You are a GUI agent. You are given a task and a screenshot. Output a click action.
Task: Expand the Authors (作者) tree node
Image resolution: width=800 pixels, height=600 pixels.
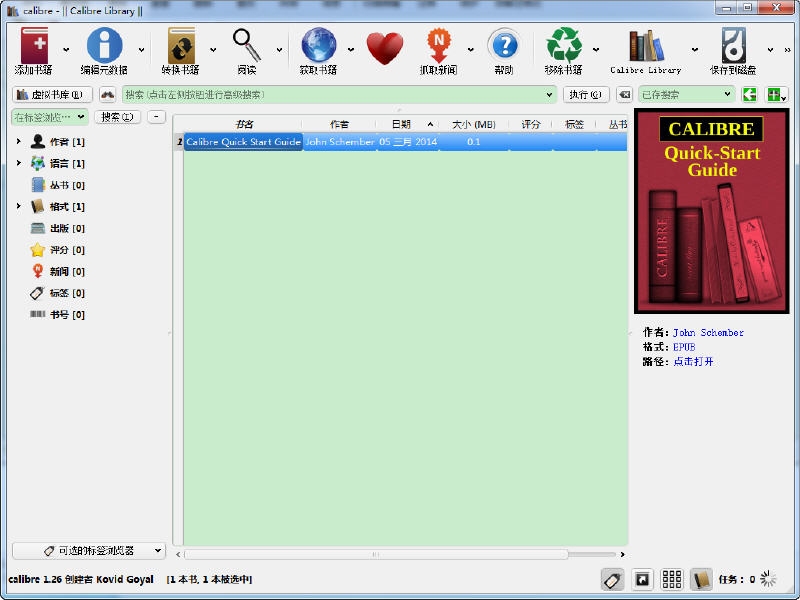[19, 141]
